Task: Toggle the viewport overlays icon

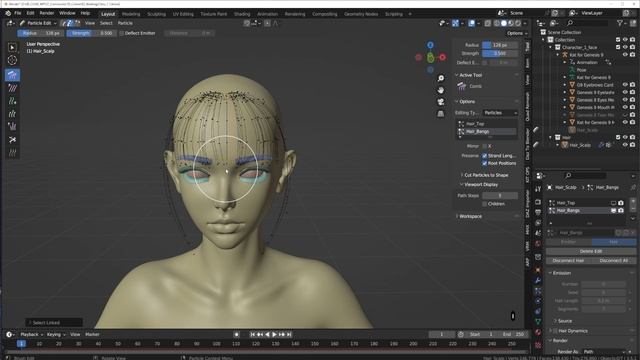Action: click(x=472, y=23)
